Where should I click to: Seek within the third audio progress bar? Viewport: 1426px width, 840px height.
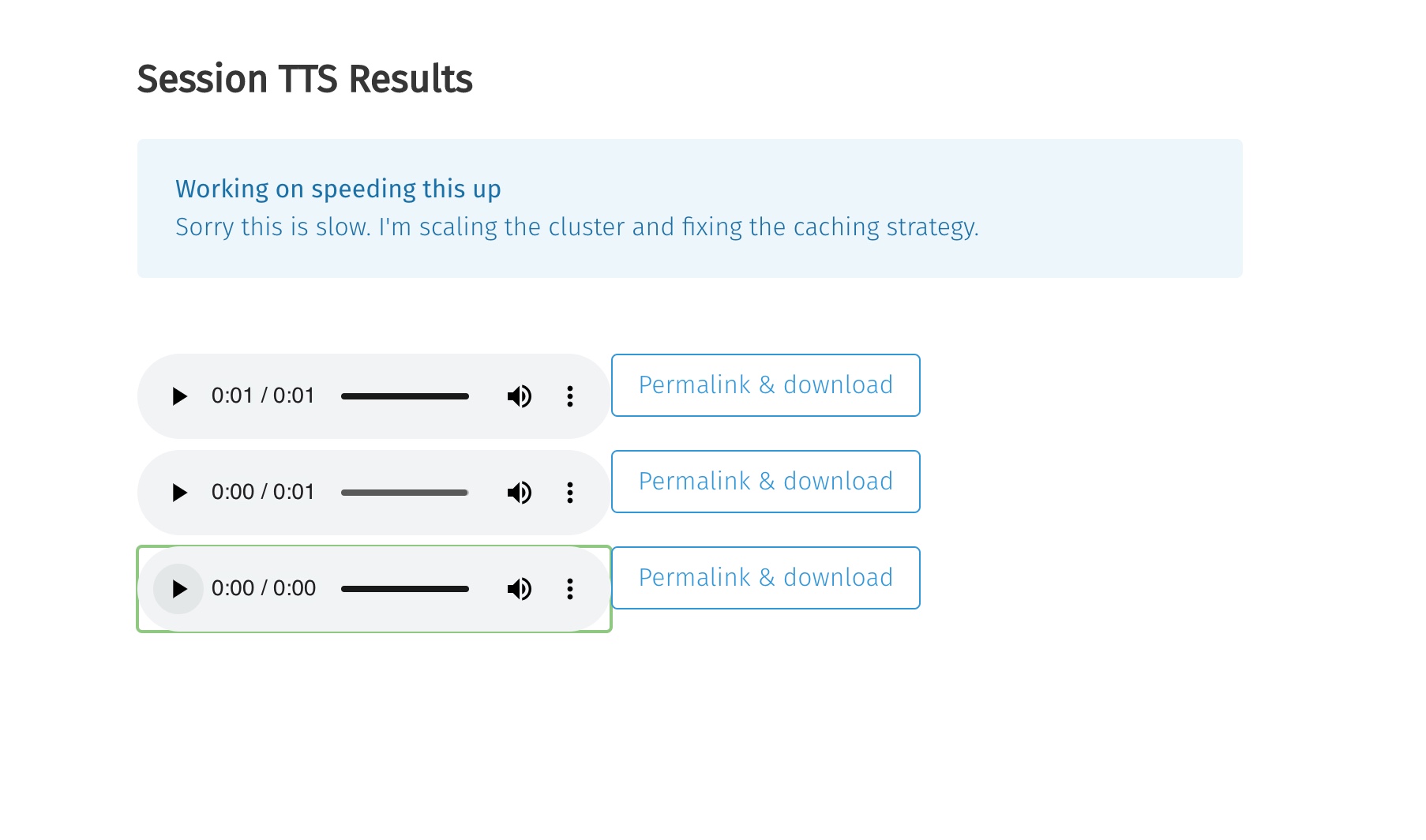404,589
